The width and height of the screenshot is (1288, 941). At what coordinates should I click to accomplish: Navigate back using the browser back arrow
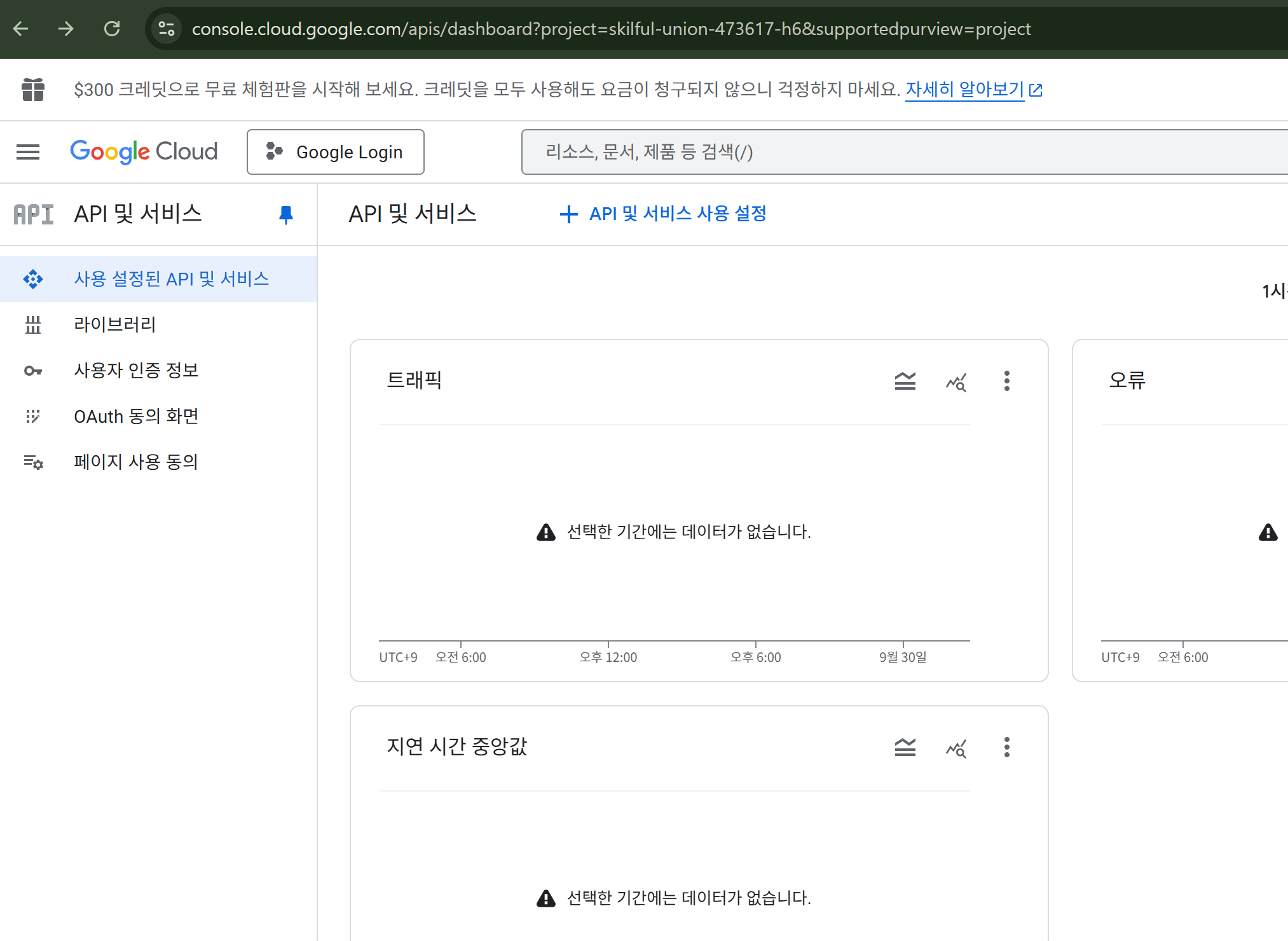(22, 29)
